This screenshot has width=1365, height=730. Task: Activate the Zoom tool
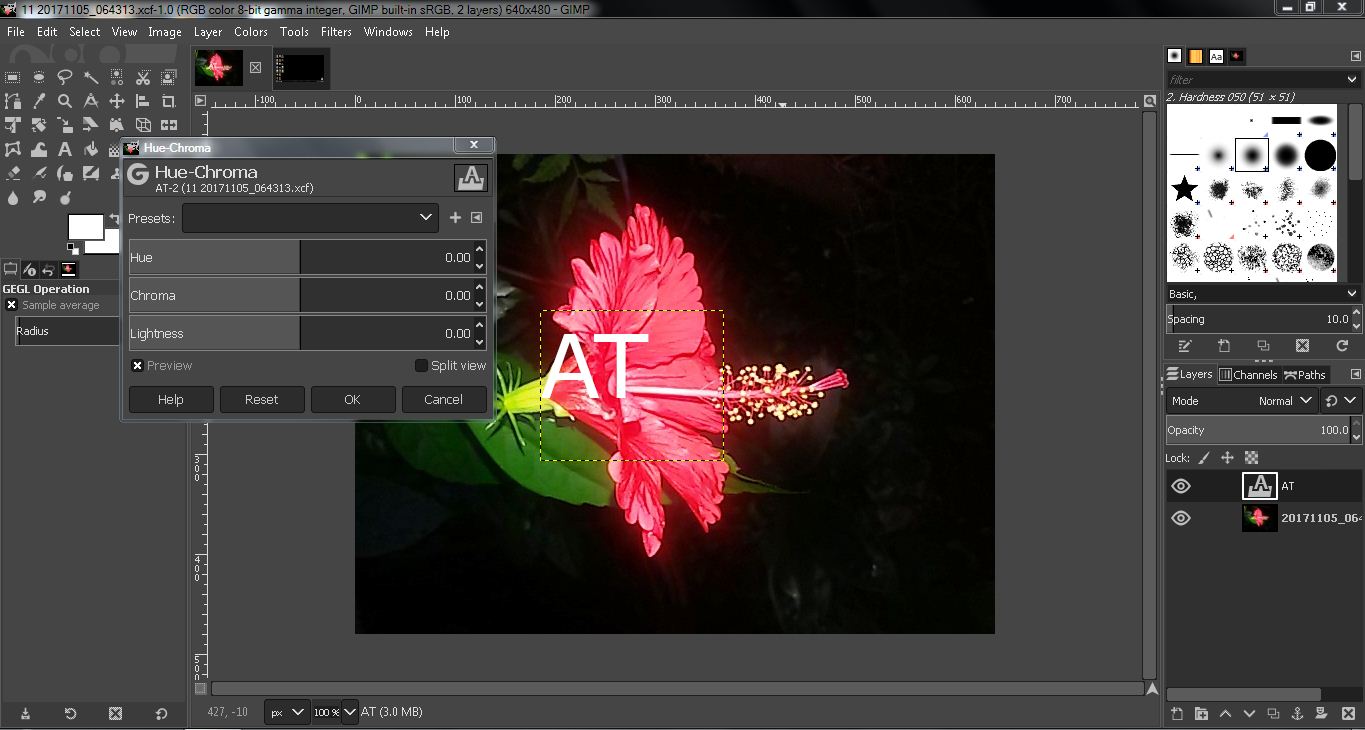click(66, 100)
